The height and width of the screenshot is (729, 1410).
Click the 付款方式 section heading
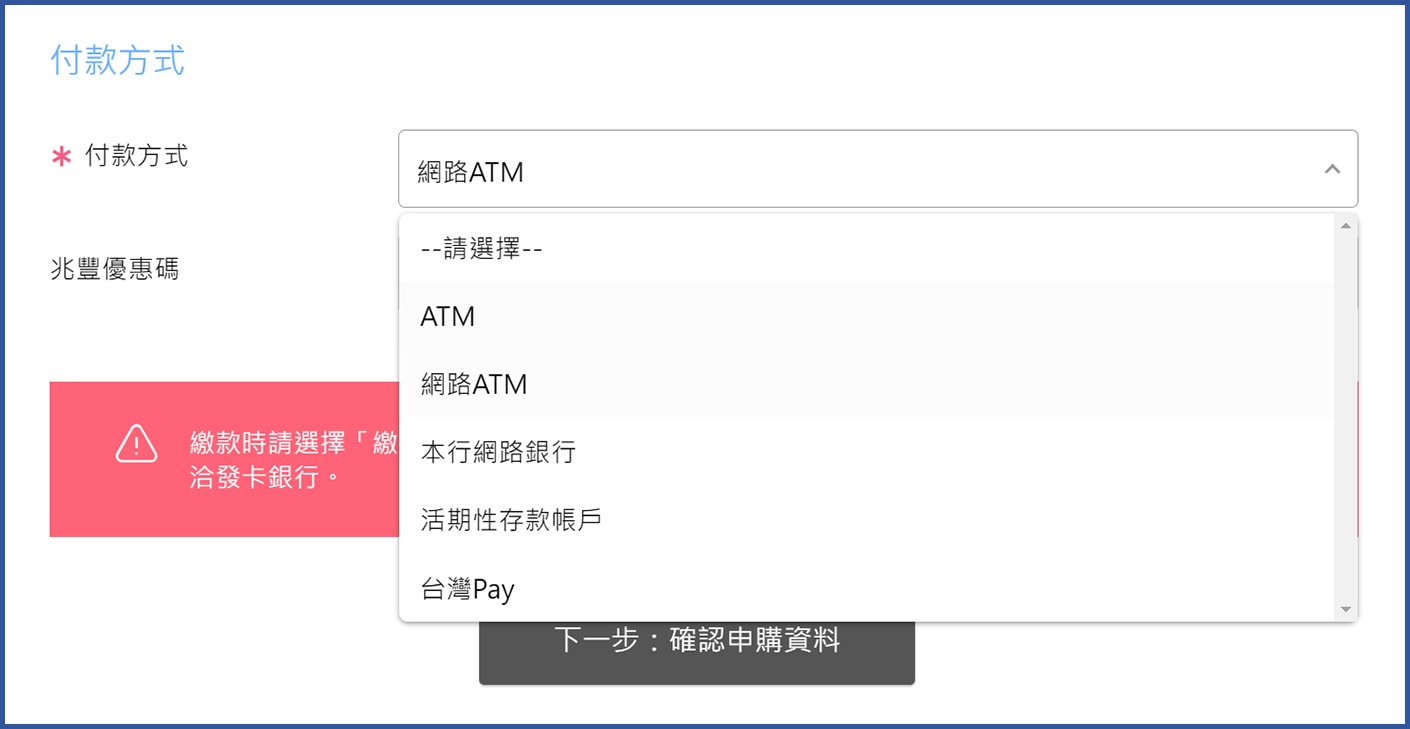[x=117, y=61]
